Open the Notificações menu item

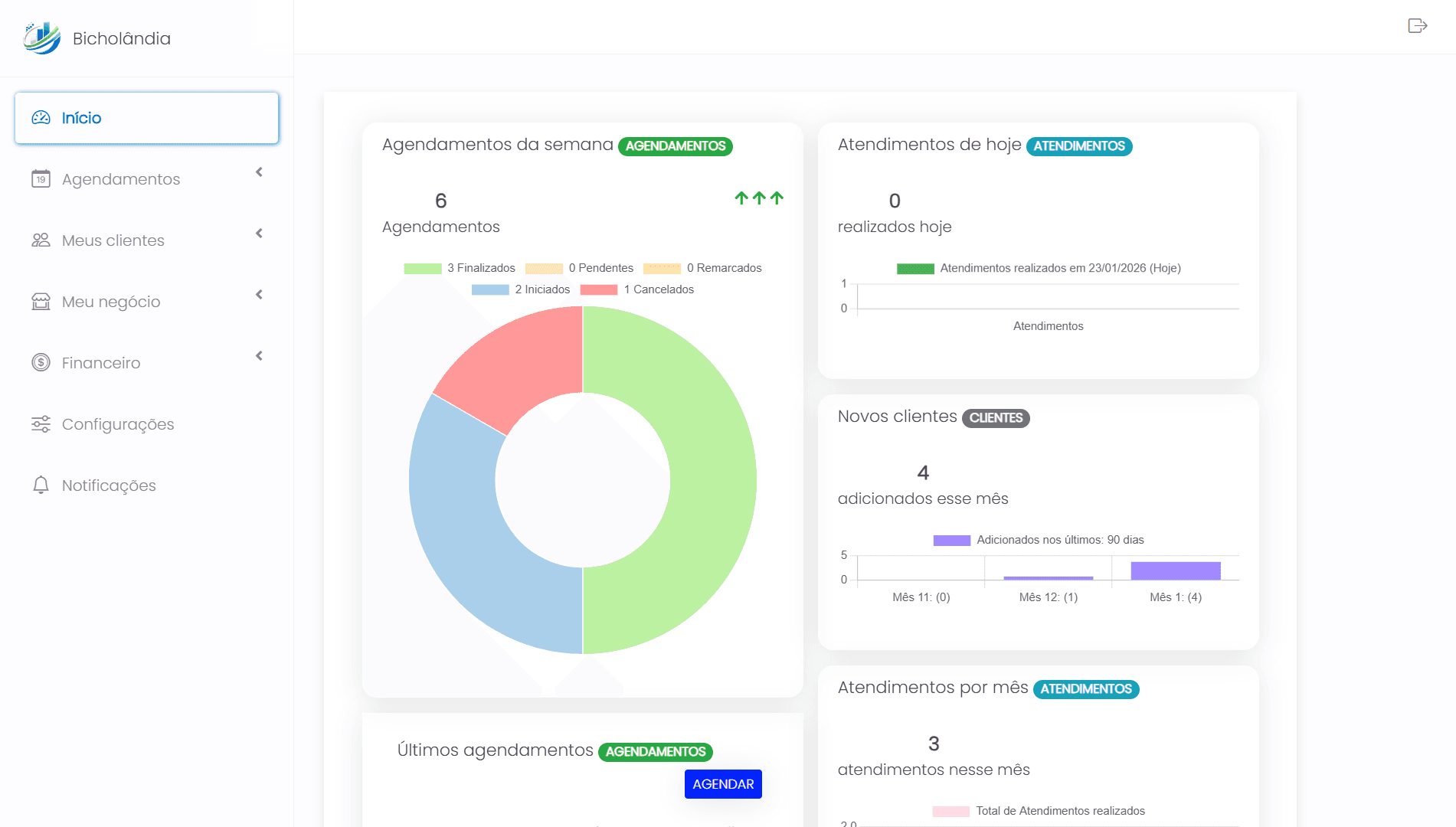tap(109, 485)
